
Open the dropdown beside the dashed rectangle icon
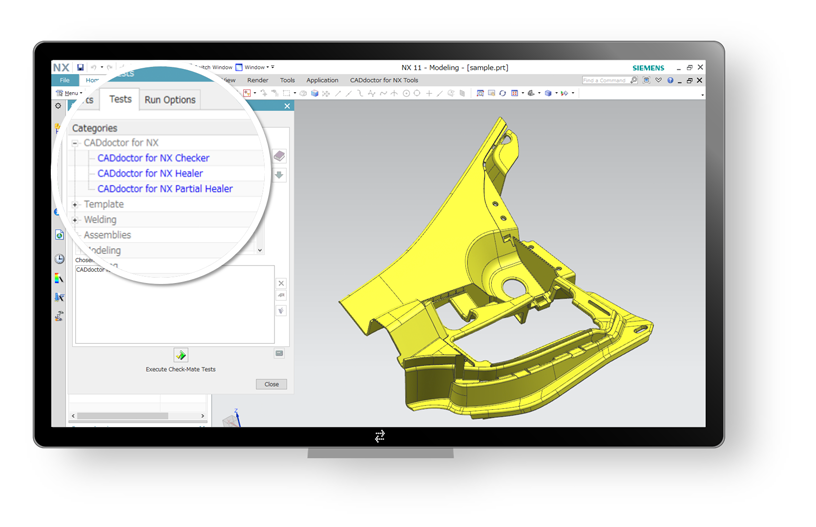[295, 94]
